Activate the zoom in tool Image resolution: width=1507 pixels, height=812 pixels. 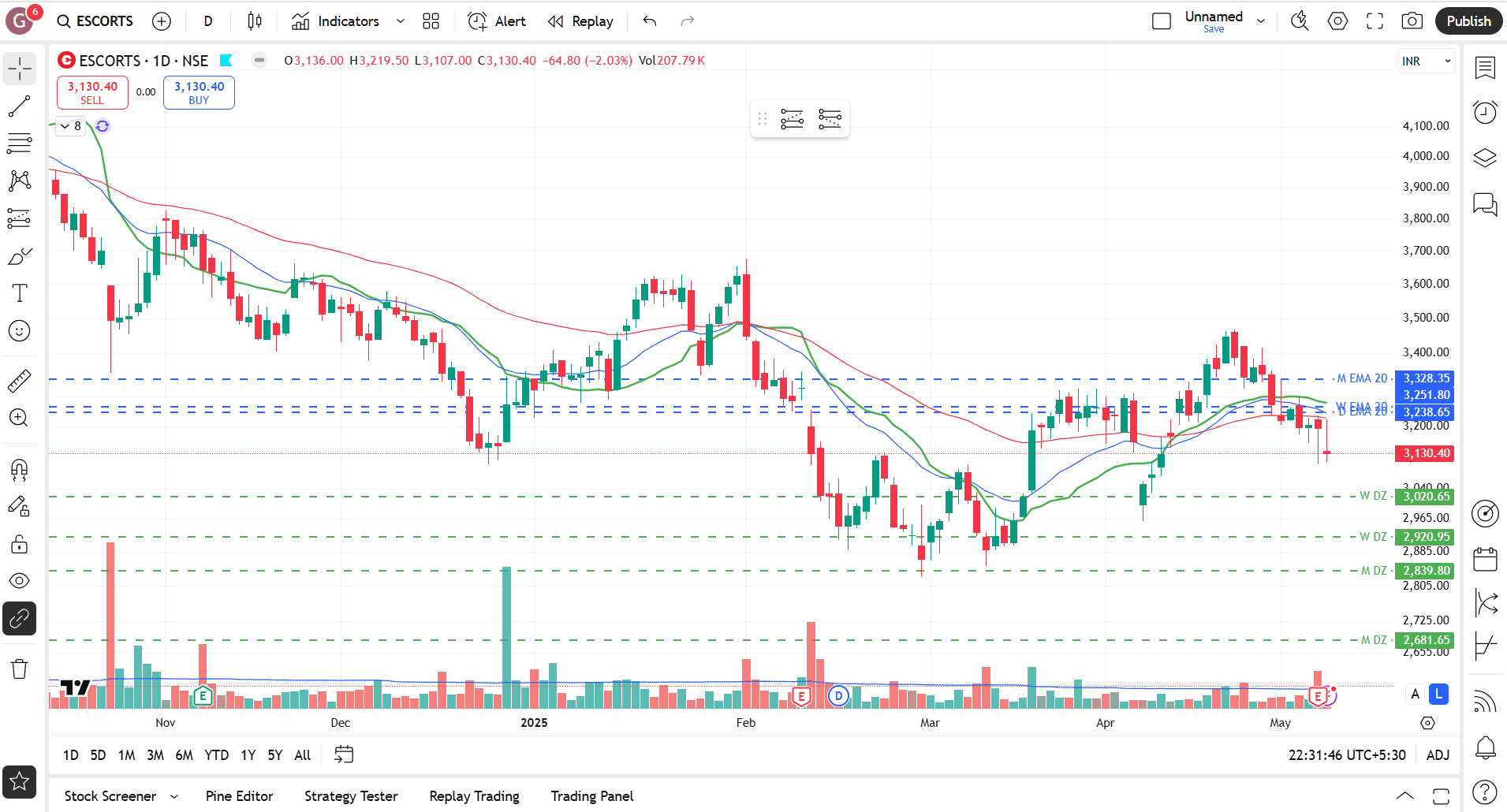tap(20, 418)
